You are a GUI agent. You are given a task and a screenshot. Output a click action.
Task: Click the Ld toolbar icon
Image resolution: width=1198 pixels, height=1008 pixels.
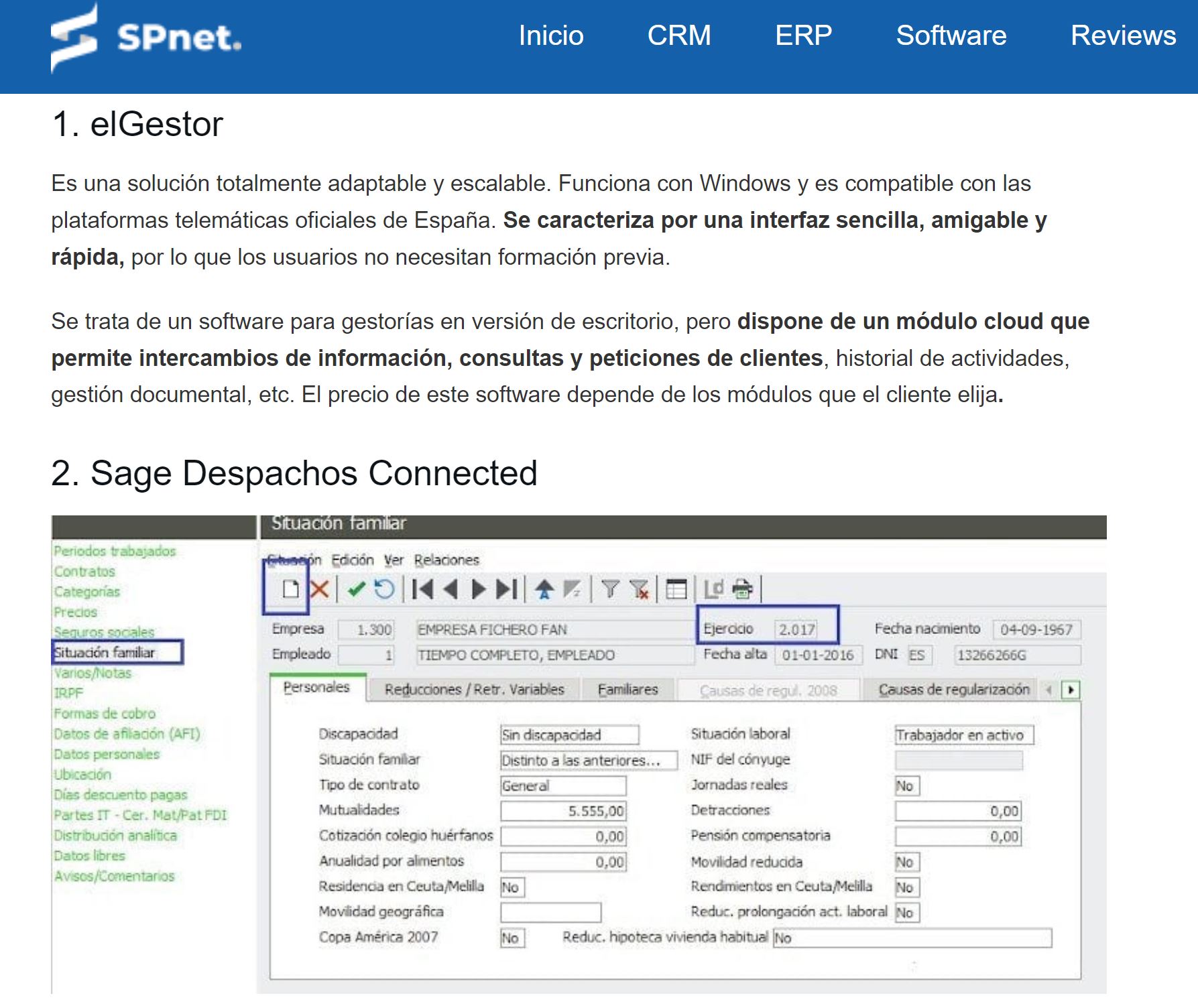[x=713, y=589]
